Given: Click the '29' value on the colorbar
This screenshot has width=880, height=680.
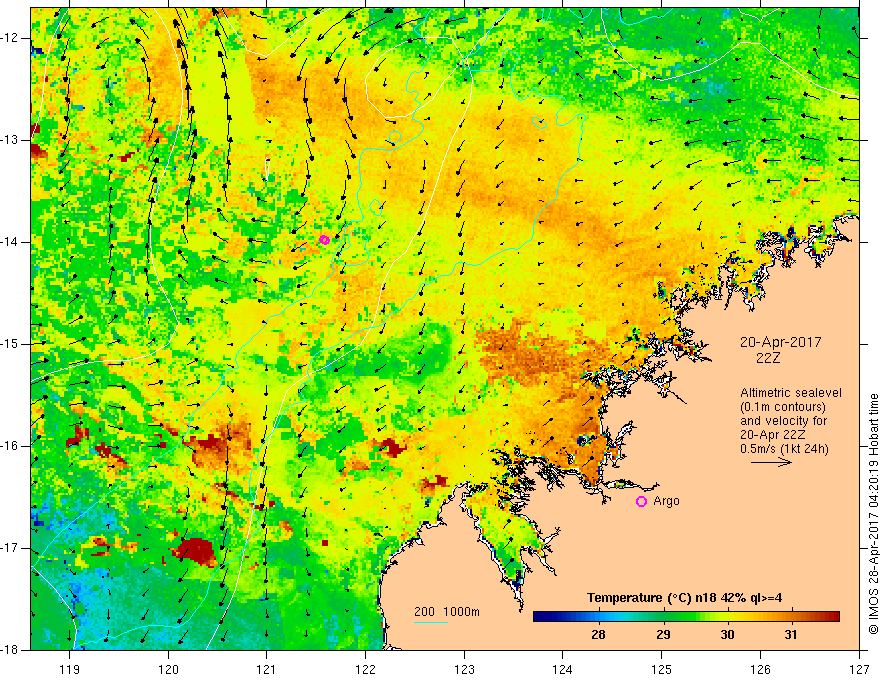Looking at the screenshot, I should pos(663,635).
